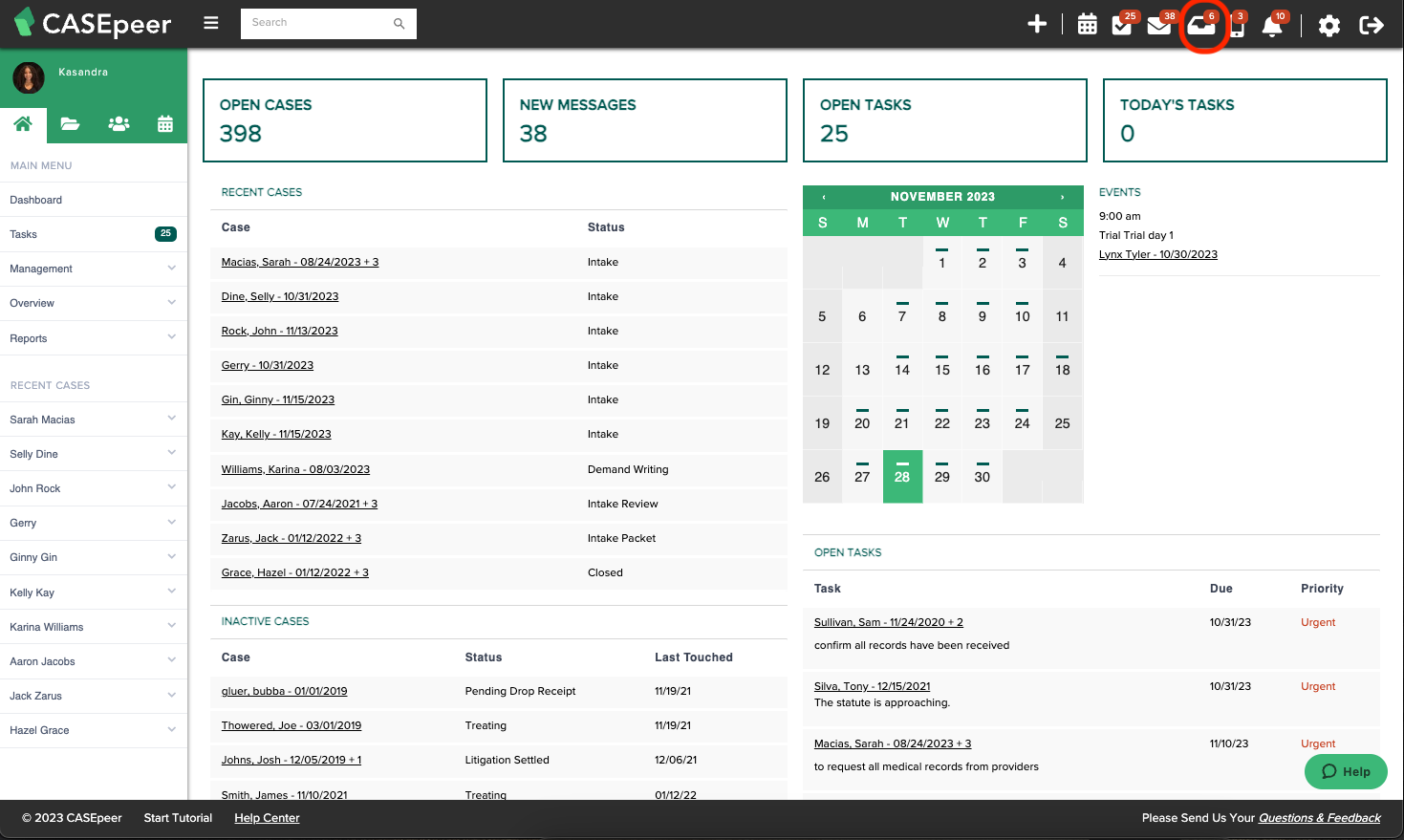Open task case Silva, Tony - 12/15/2021
This screenshot has height=840, width=1404.
[872, 686]
